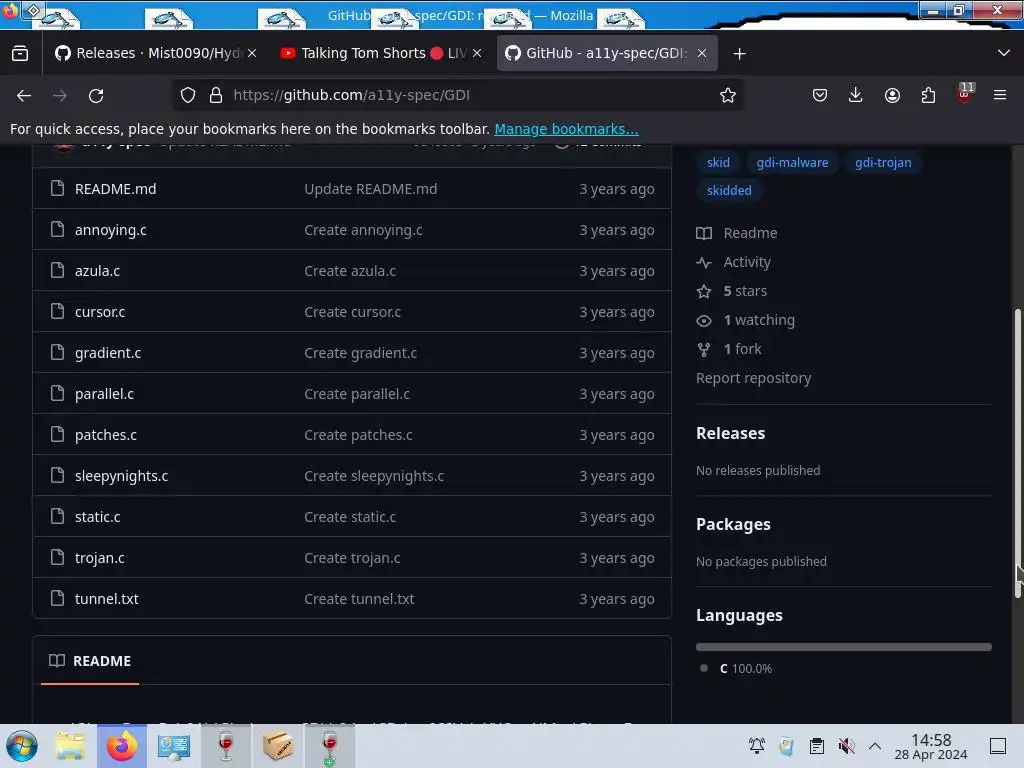Open the package box app in taskbar
This screenshot has width=1024, height=768.
click(278, 746)
